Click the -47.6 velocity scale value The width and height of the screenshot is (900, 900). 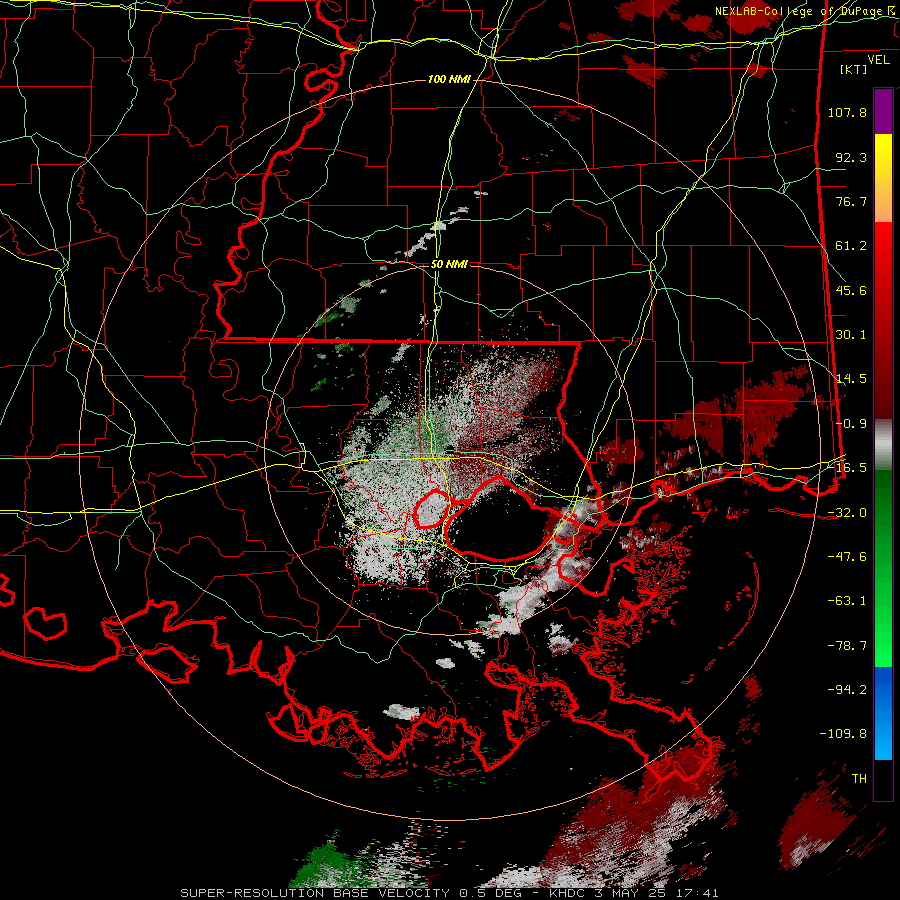click(847, 557)
